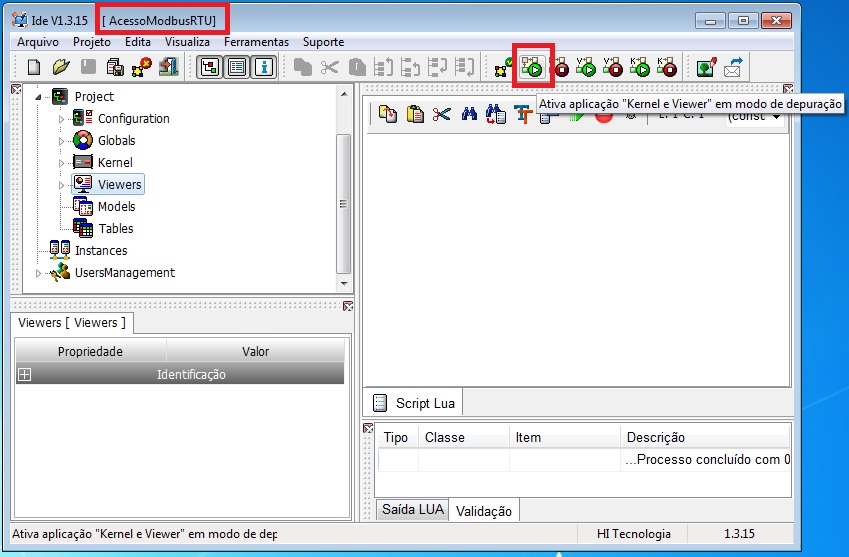Start Kernel application (K green play)

[640, 67]
